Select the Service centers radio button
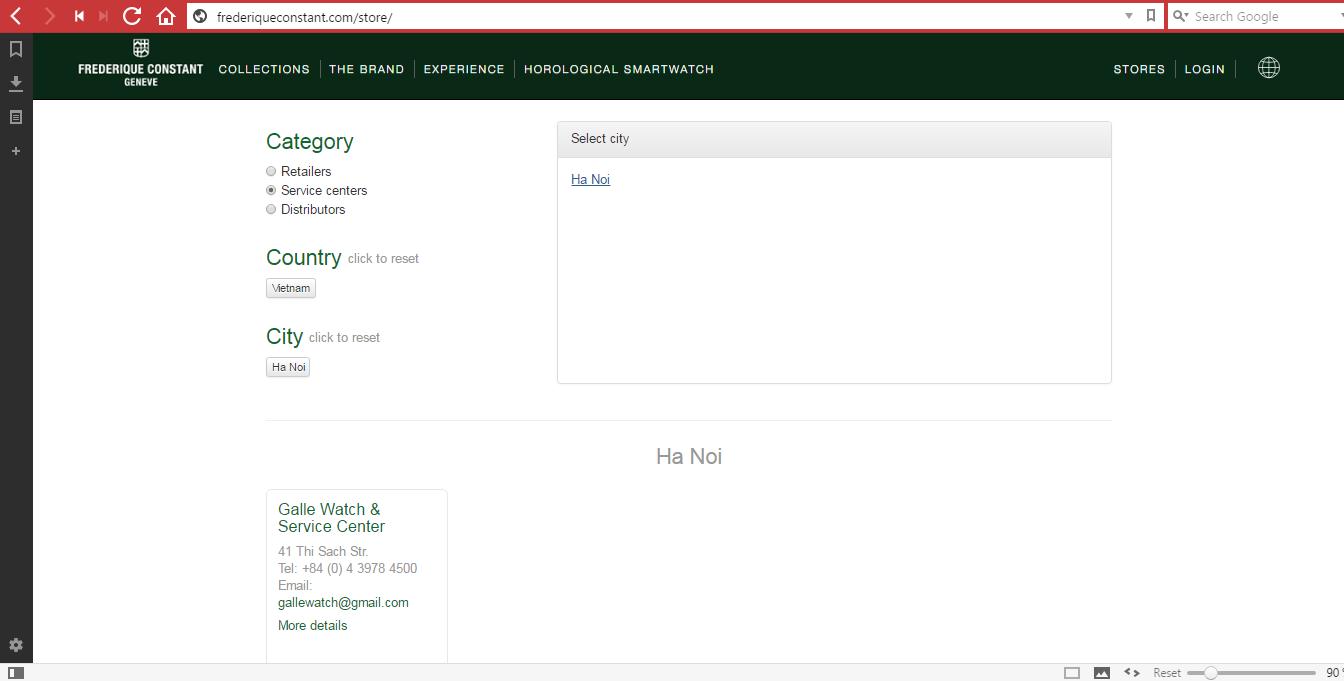Viewport: 1344px width, 681px height. 271,190
